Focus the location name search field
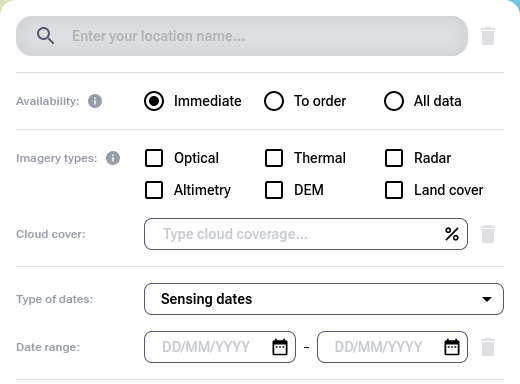The width and height of the screenshot is (520, 384). (x=242, y=36)
